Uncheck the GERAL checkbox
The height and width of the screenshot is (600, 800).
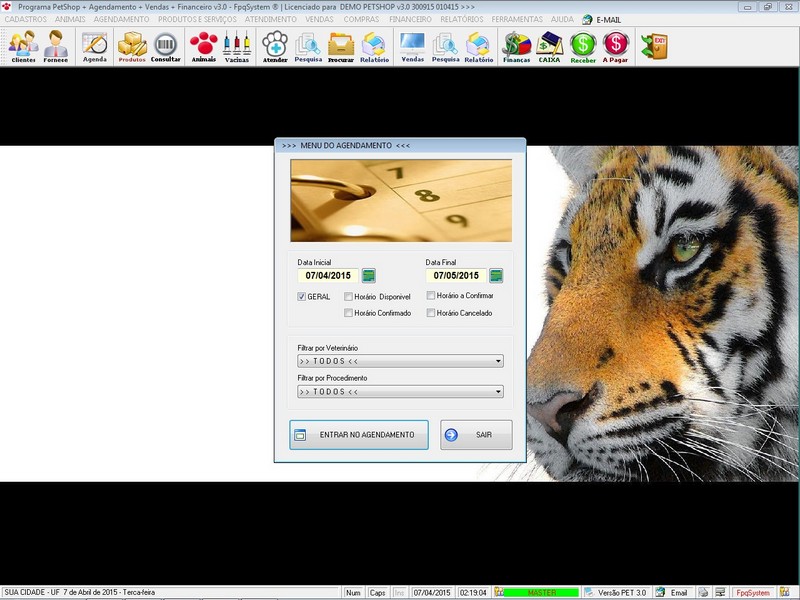pyautogui.click(x=302, y=297)
